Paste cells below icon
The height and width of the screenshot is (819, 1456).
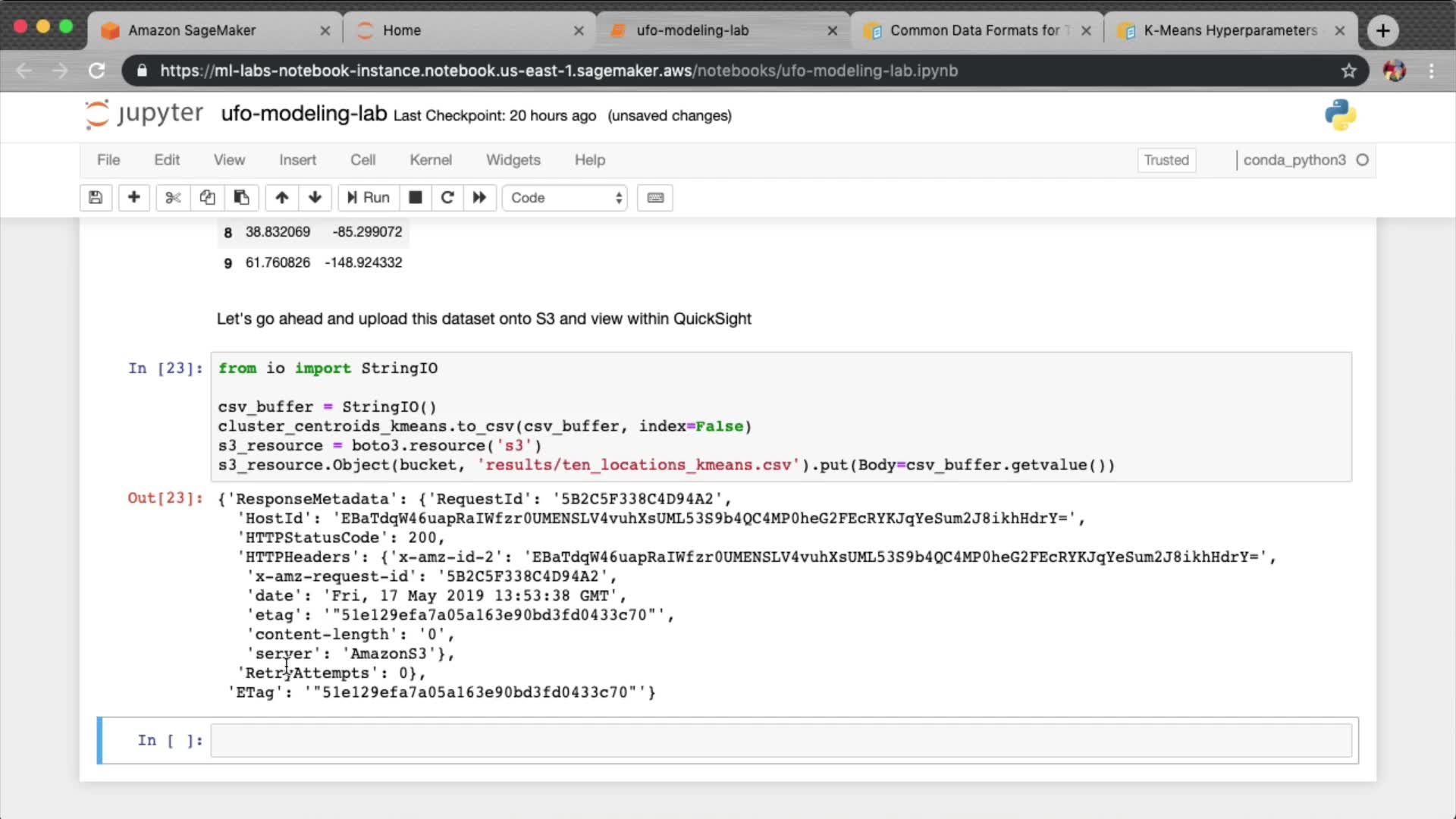tap(241, 198)
